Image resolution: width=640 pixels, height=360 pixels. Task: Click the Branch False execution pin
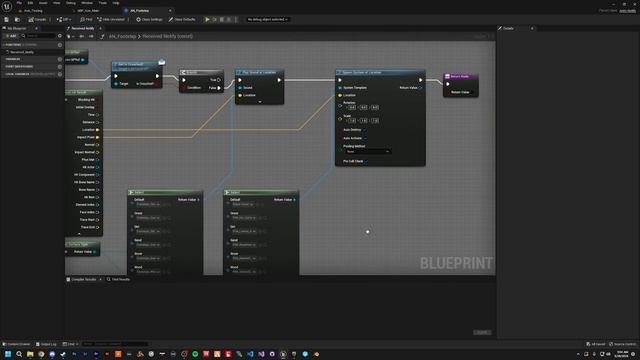pos(219,88)
